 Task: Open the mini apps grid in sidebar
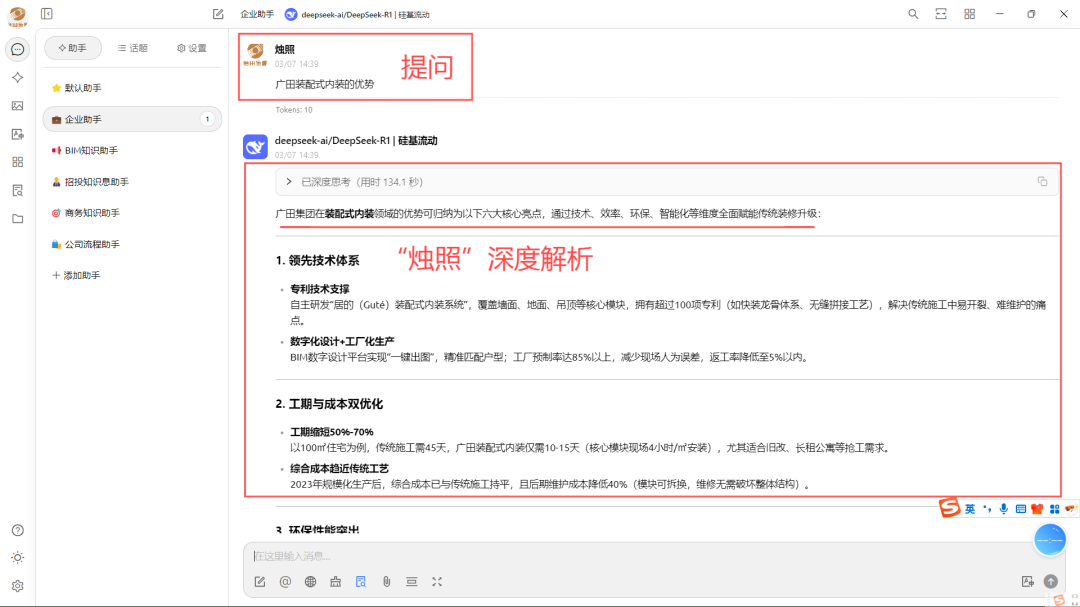click(18, 162)
